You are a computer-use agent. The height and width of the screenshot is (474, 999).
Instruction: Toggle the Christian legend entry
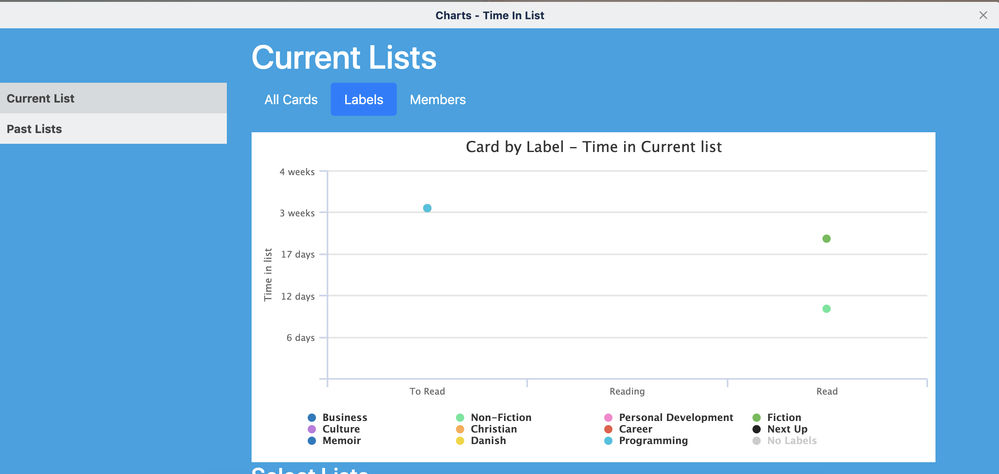[487, 429]
